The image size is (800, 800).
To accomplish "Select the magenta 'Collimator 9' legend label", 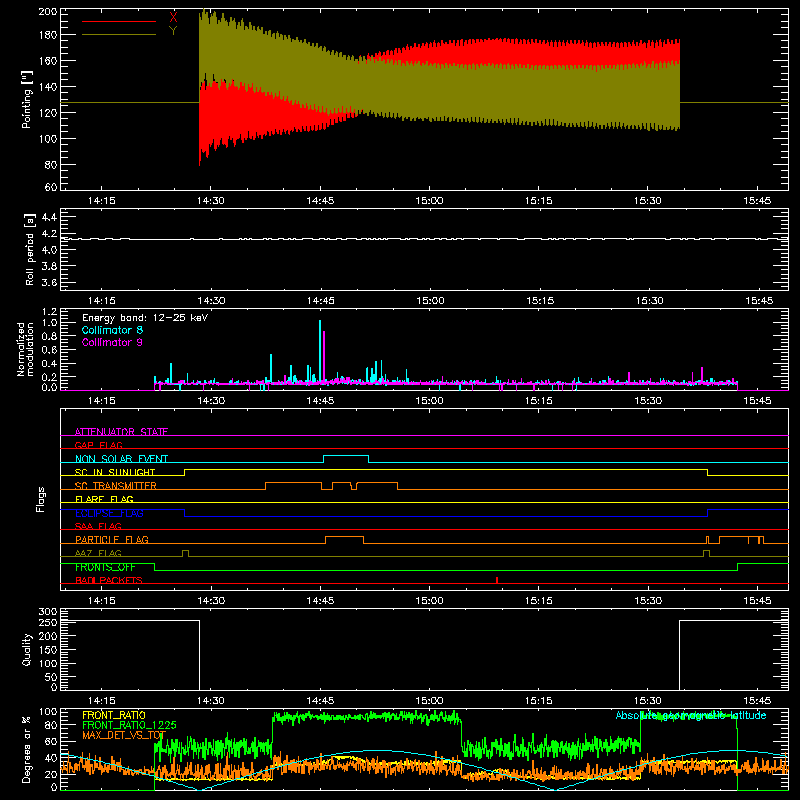I will [112, 342].
